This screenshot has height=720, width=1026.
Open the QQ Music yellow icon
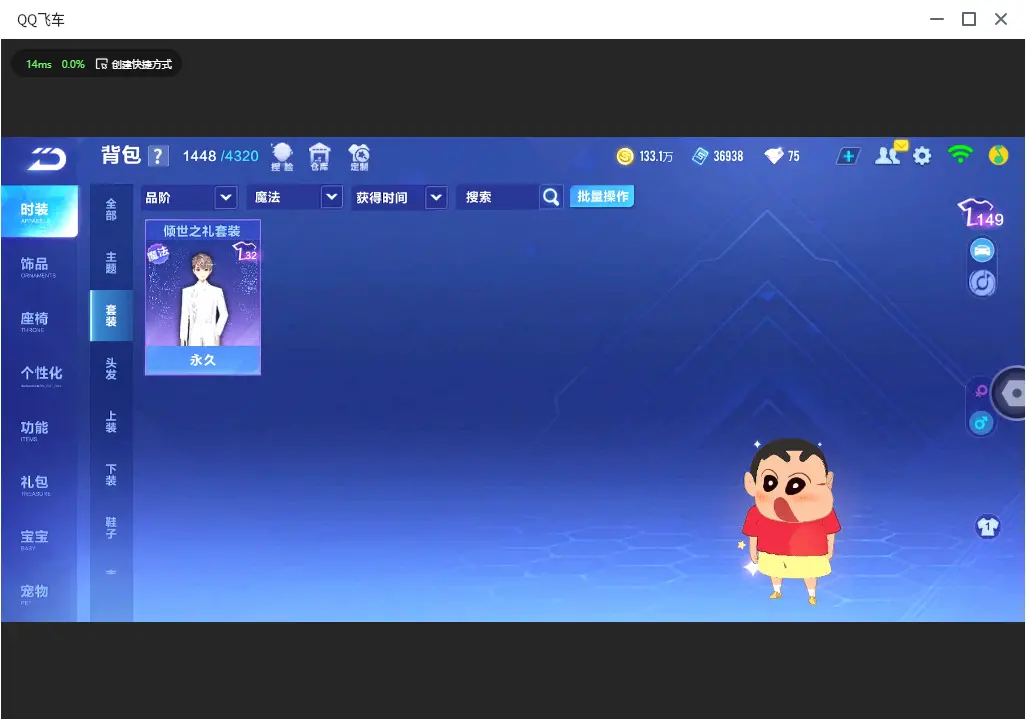point(999,156)
